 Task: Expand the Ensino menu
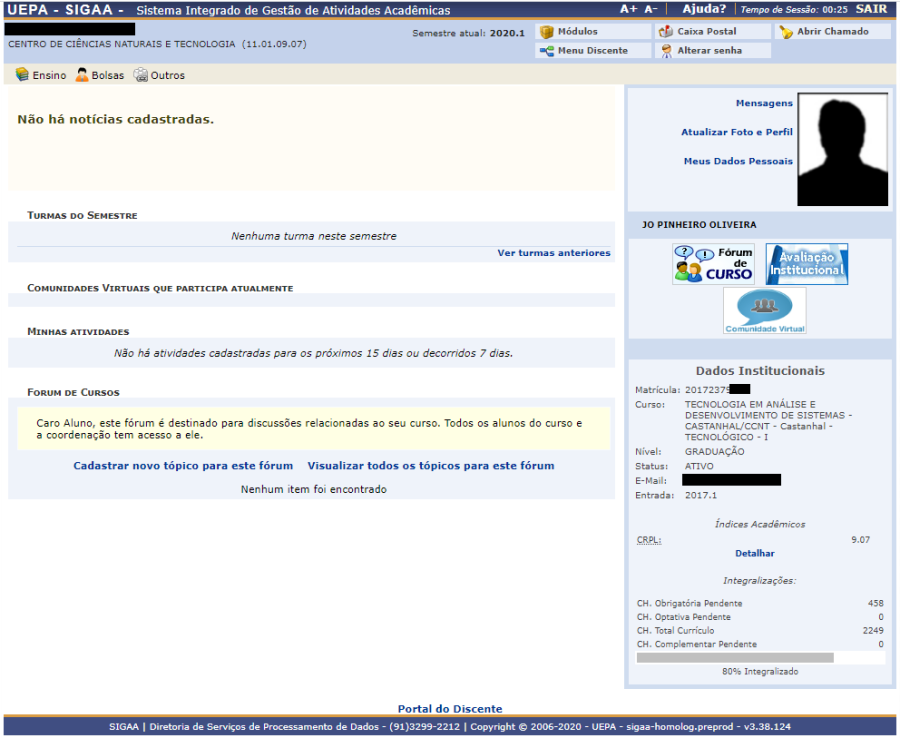point(41,75)
